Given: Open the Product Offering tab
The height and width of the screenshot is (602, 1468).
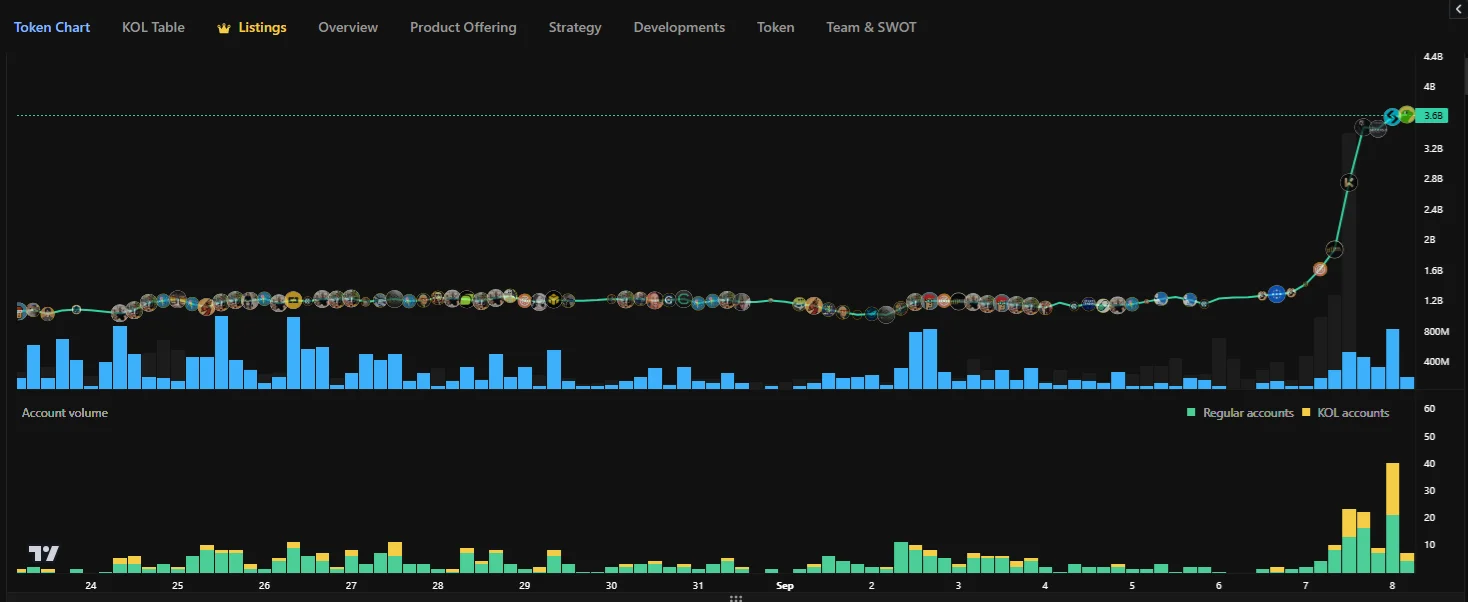Looking at the screenshot, I should pyautogui.click(x=463, y=27).
